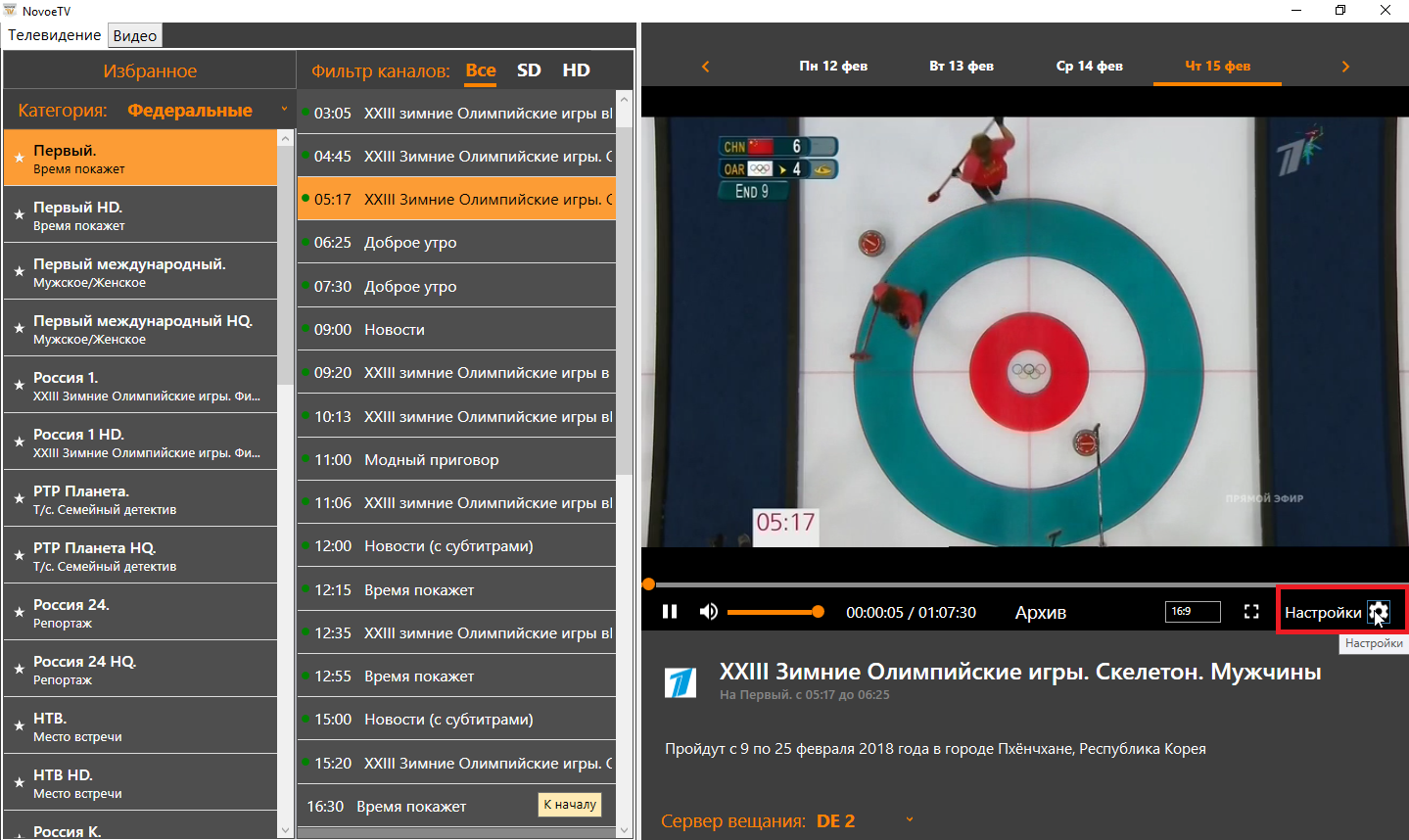Toggle favorite star for Россия 1 HD
The width and height of the screenshot is (1409, 840).
[19, 443]
